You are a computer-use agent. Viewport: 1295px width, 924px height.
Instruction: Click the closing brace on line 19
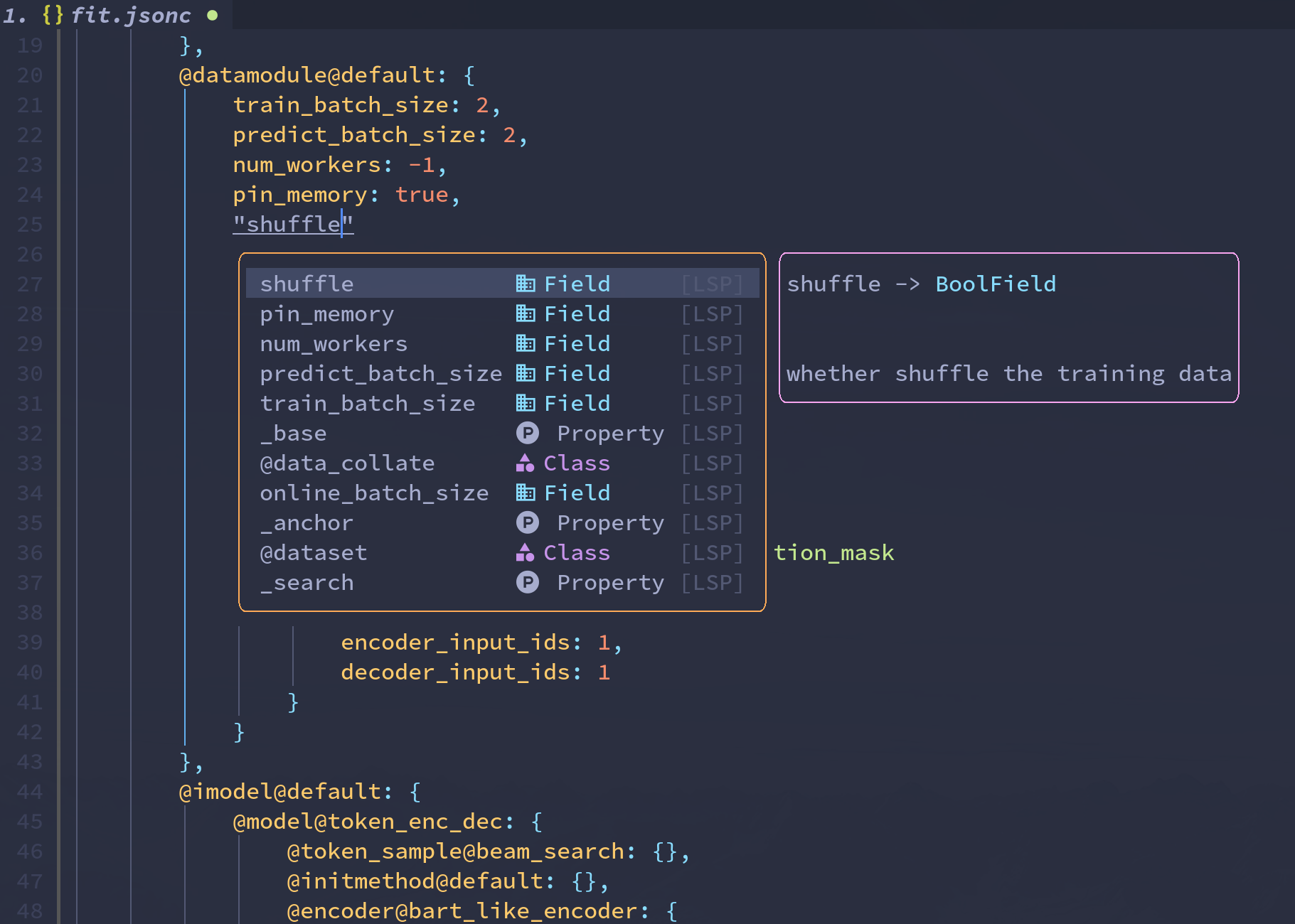point(185,45)
